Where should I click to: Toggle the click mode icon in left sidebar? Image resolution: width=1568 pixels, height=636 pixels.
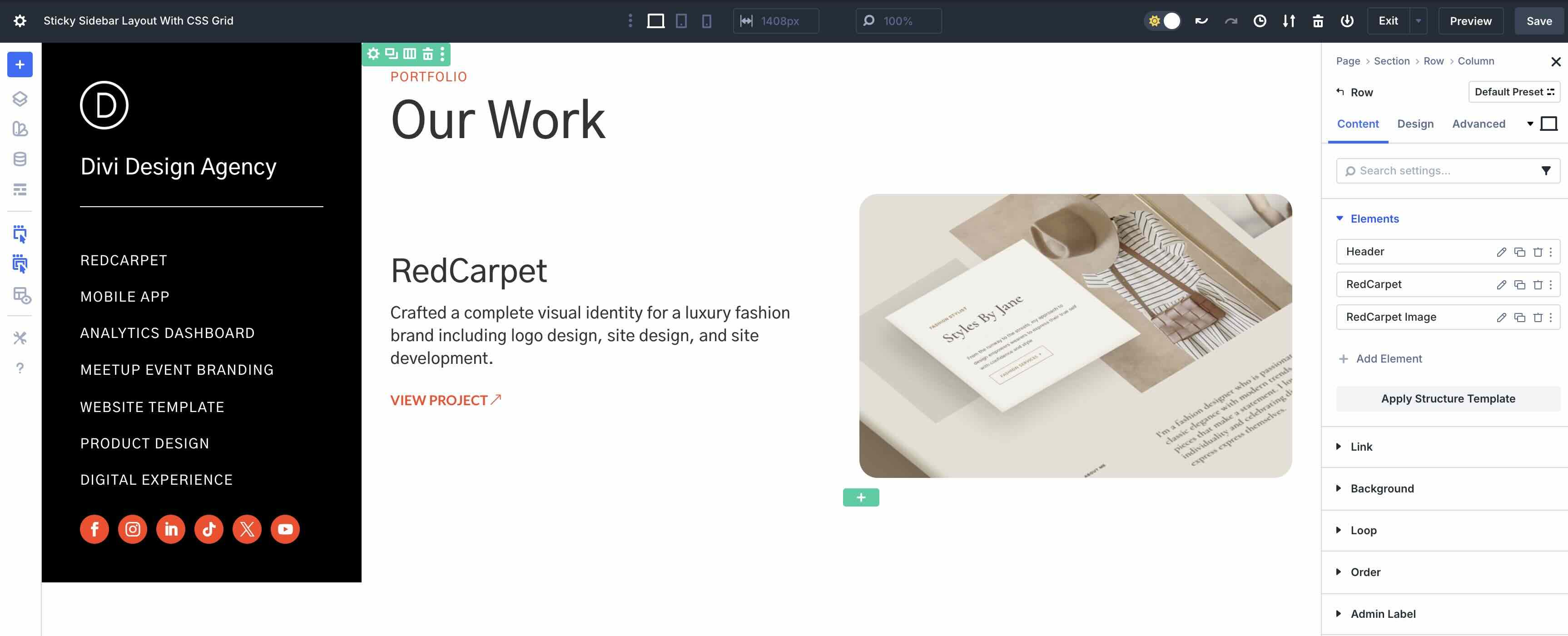pos(20,234)
